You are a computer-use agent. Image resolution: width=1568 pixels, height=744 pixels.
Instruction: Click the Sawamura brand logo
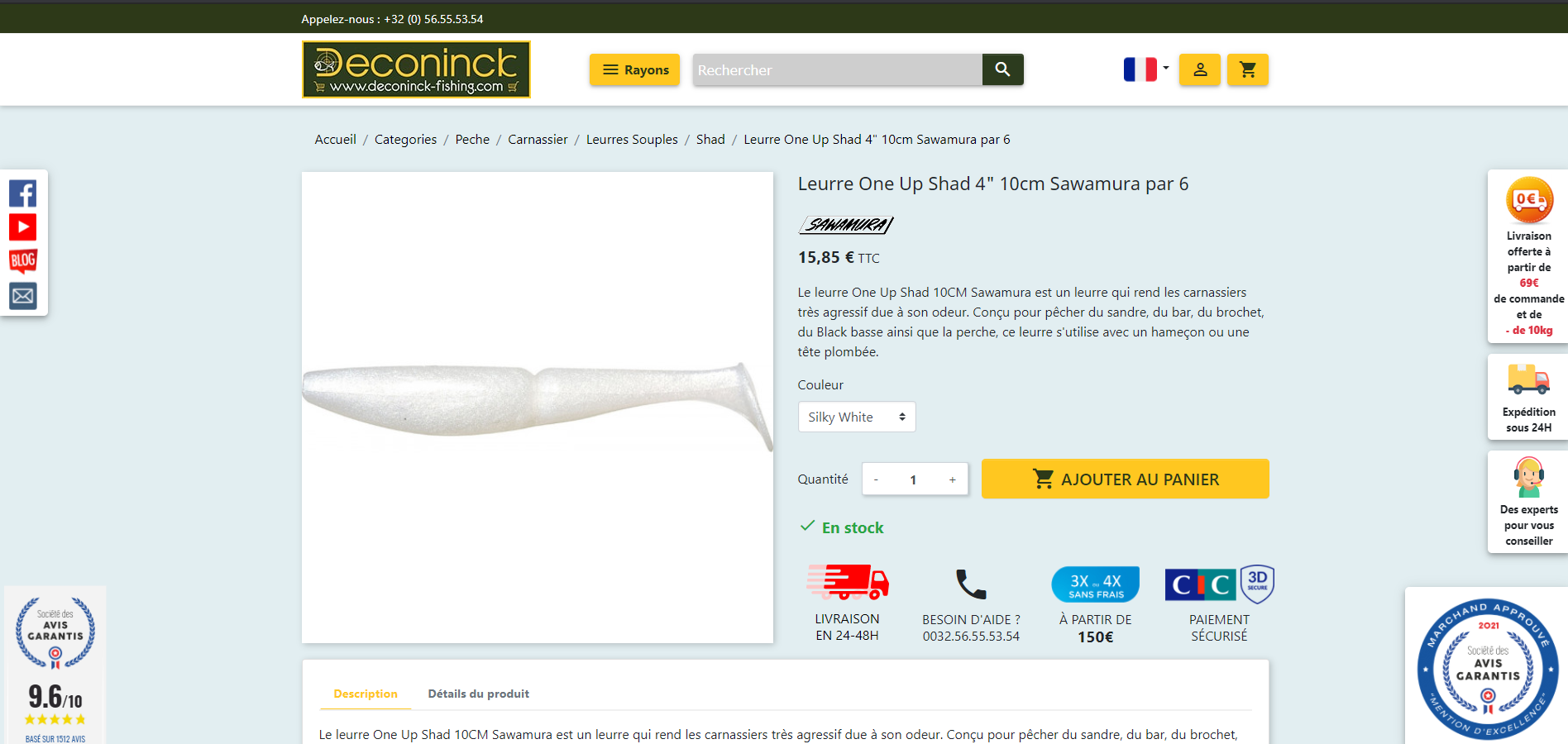(846, 225)
